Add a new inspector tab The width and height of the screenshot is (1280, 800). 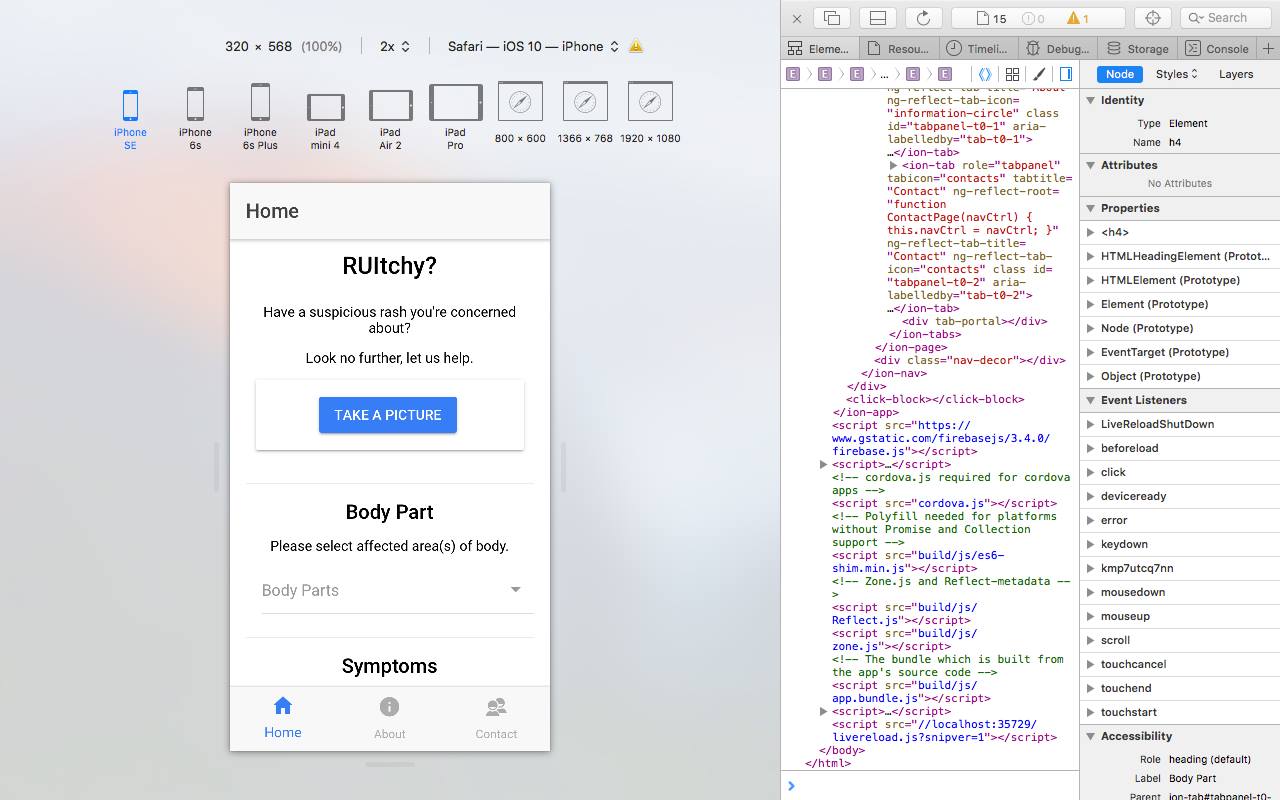(x=1268, y=48)
